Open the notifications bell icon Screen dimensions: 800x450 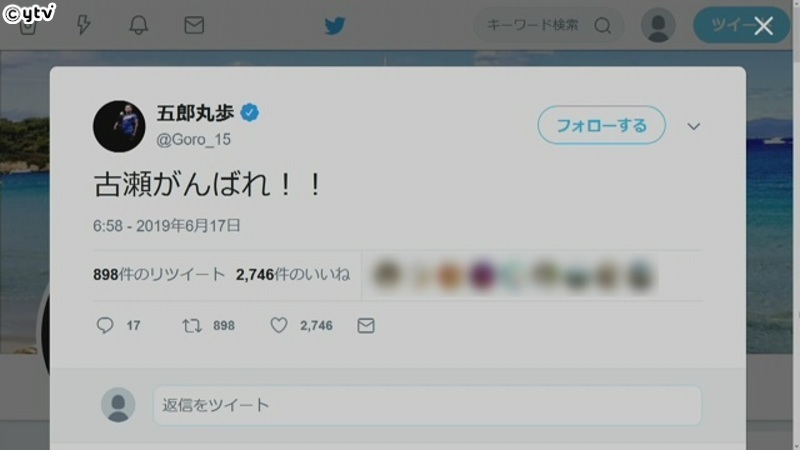click(138, 24)
